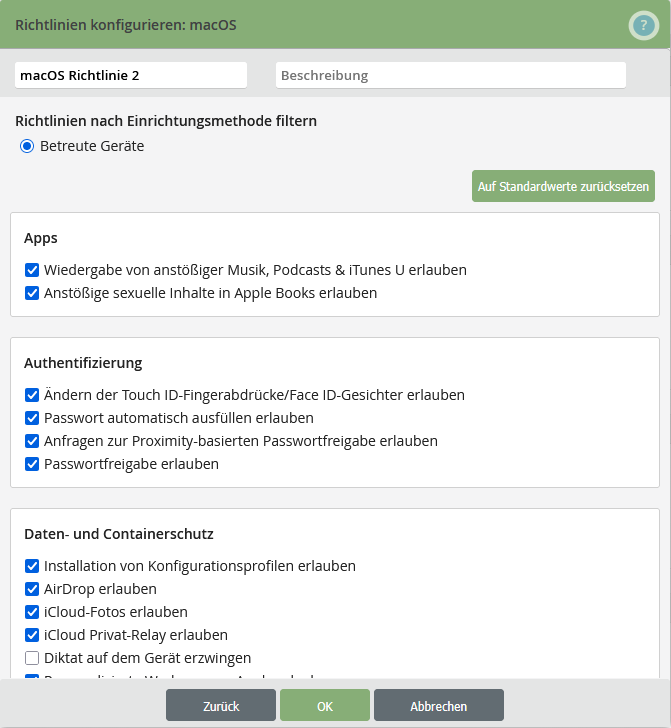Click the policy name field macOS Richtlinie 2

(130, 75)
